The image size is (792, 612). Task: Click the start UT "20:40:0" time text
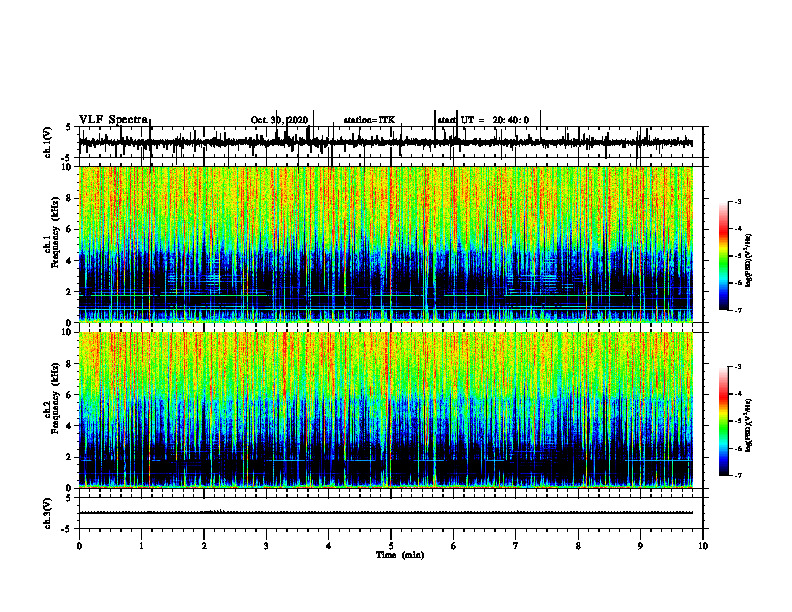(511, 120)
